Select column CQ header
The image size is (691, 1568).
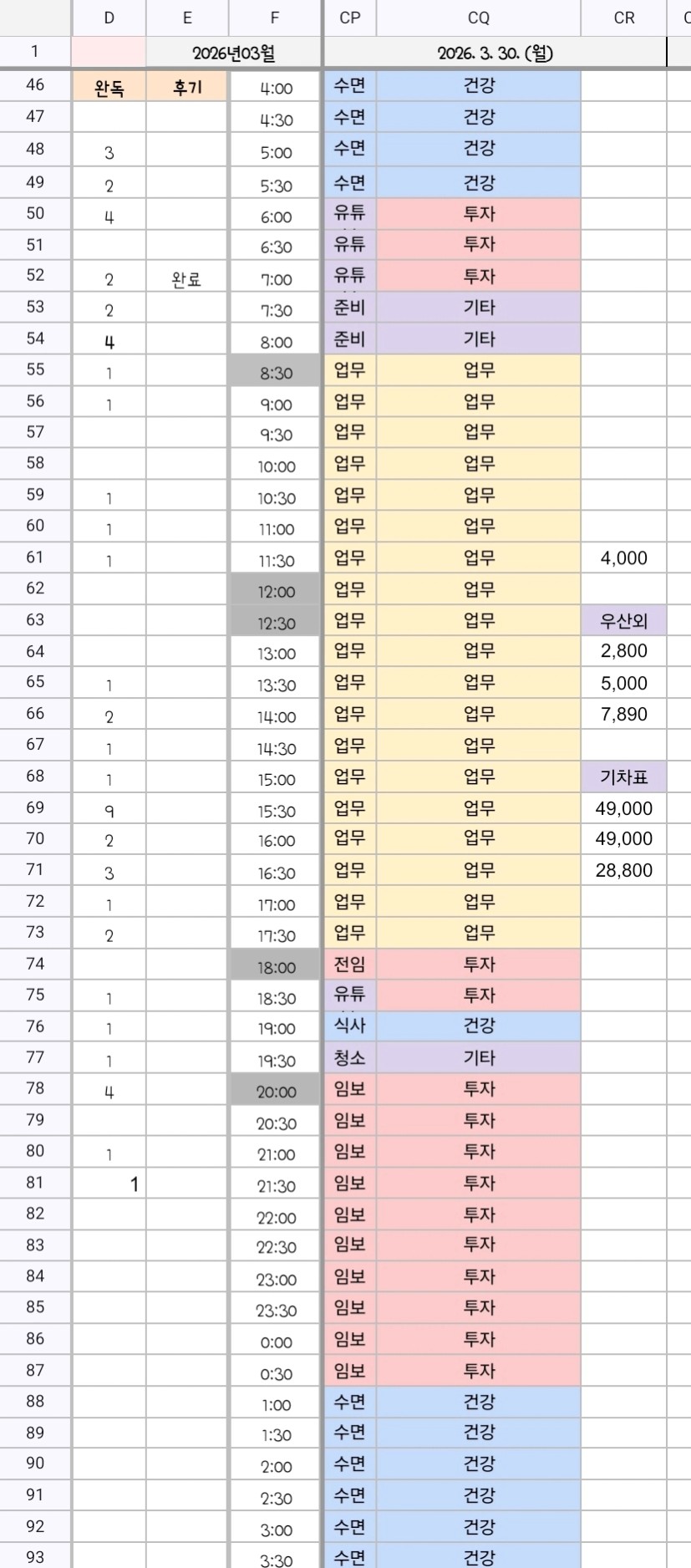click(478, 18)
